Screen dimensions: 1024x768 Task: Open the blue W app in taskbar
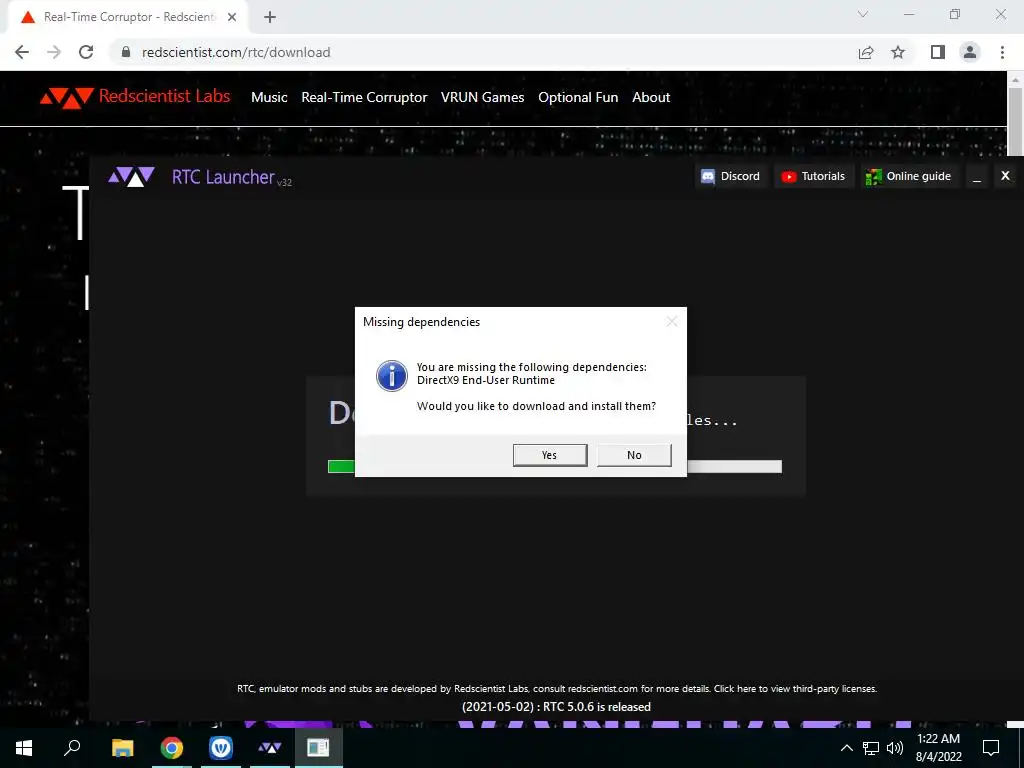(221, 748)
